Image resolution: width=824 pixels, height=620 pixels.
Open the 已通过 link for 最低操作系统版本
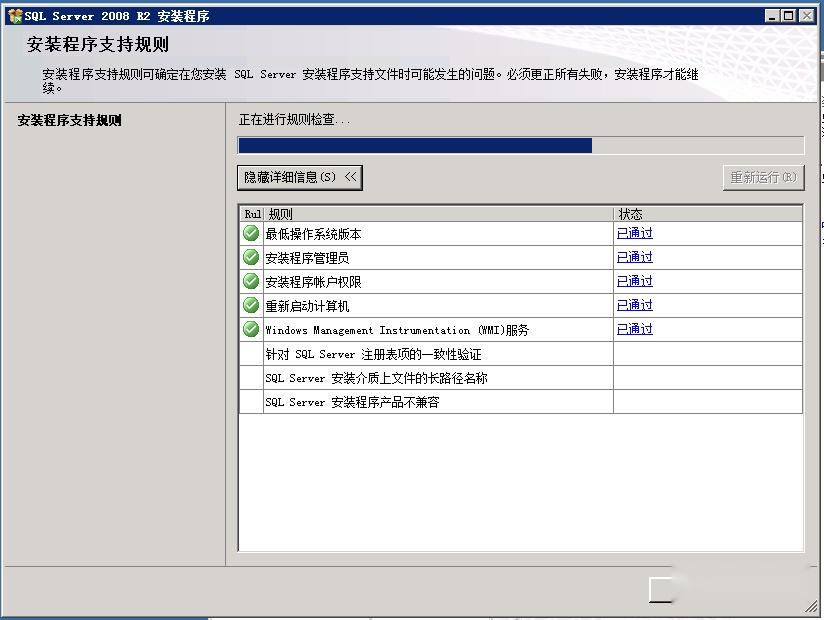click(634, 233)
